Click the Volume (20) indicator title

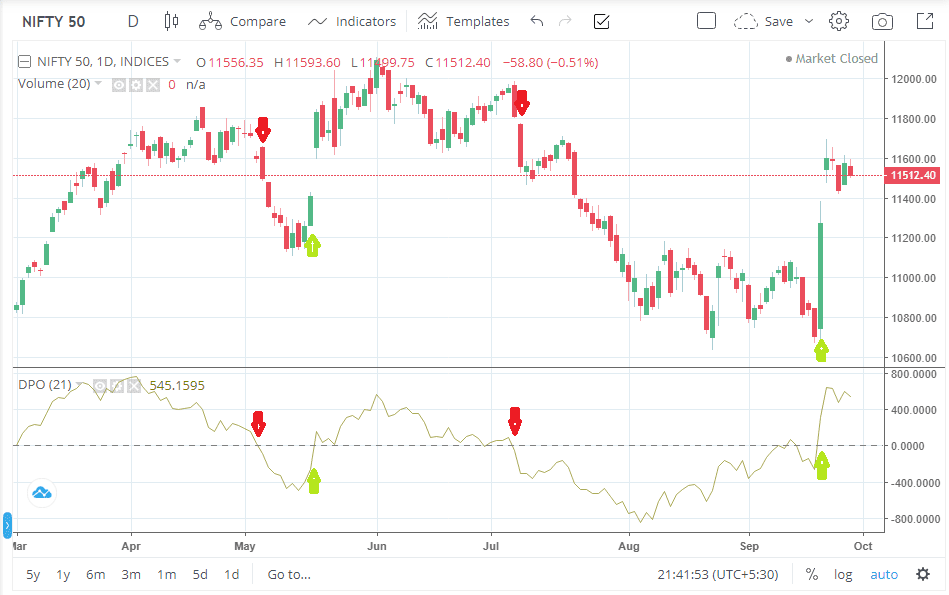pyautogui.click(x=54, y=84)
